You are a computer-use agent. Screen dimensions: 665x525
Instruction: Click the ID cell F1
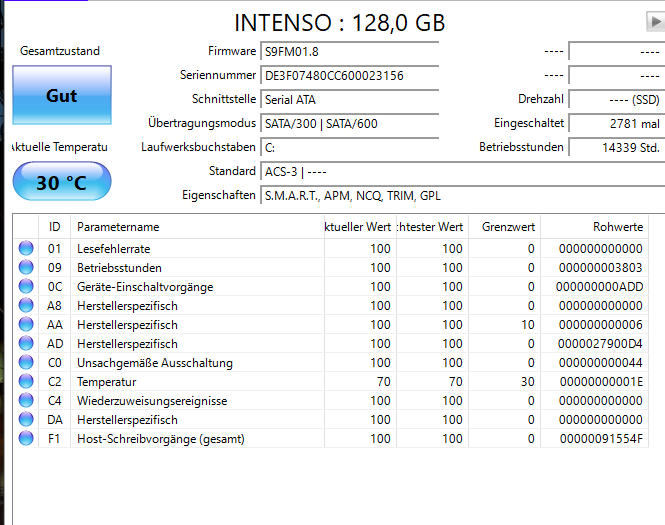pos(54,438)
